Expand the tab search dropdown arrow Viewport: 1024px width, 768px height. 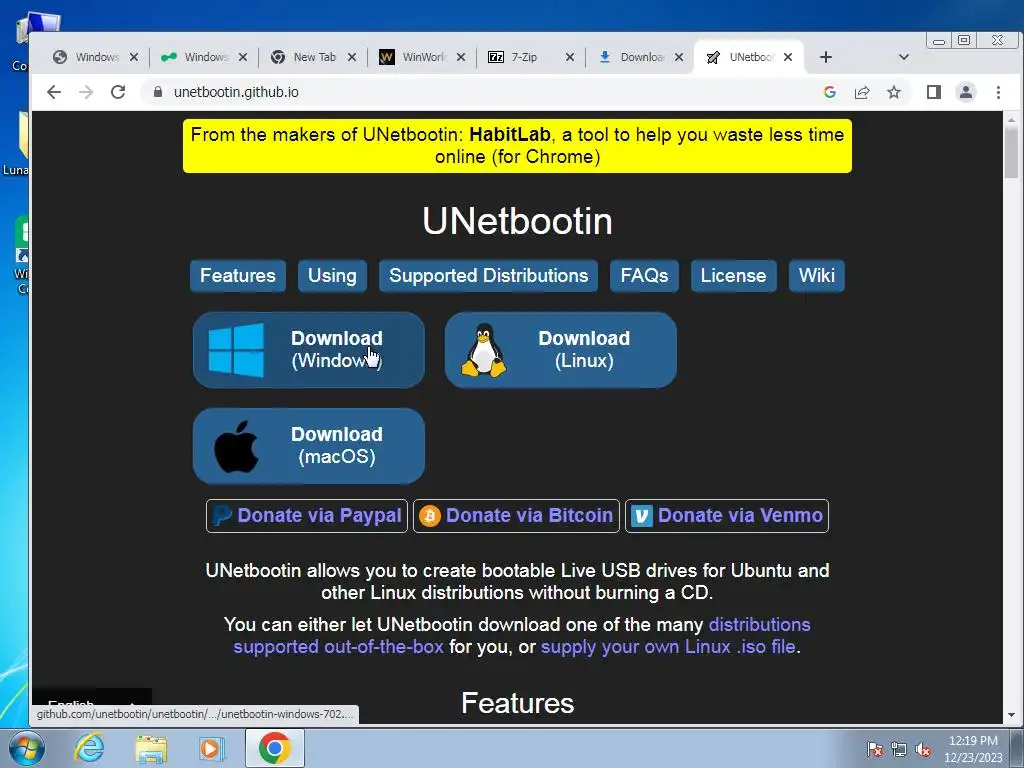point(904,57)
